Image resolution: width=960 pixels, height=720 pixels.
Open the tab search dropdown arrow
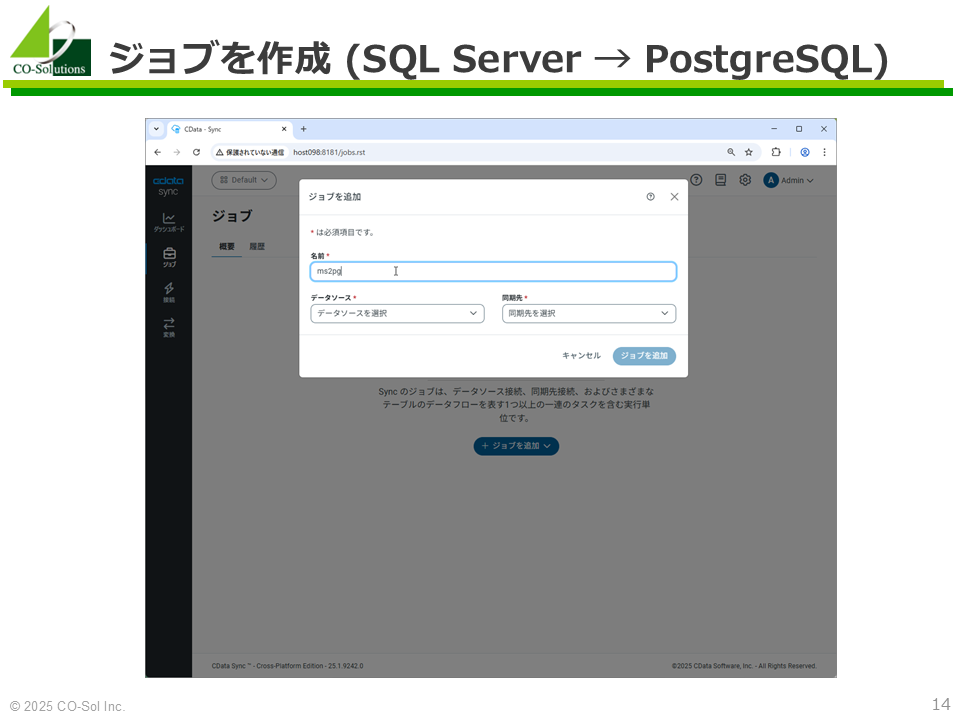pos(156,129)
